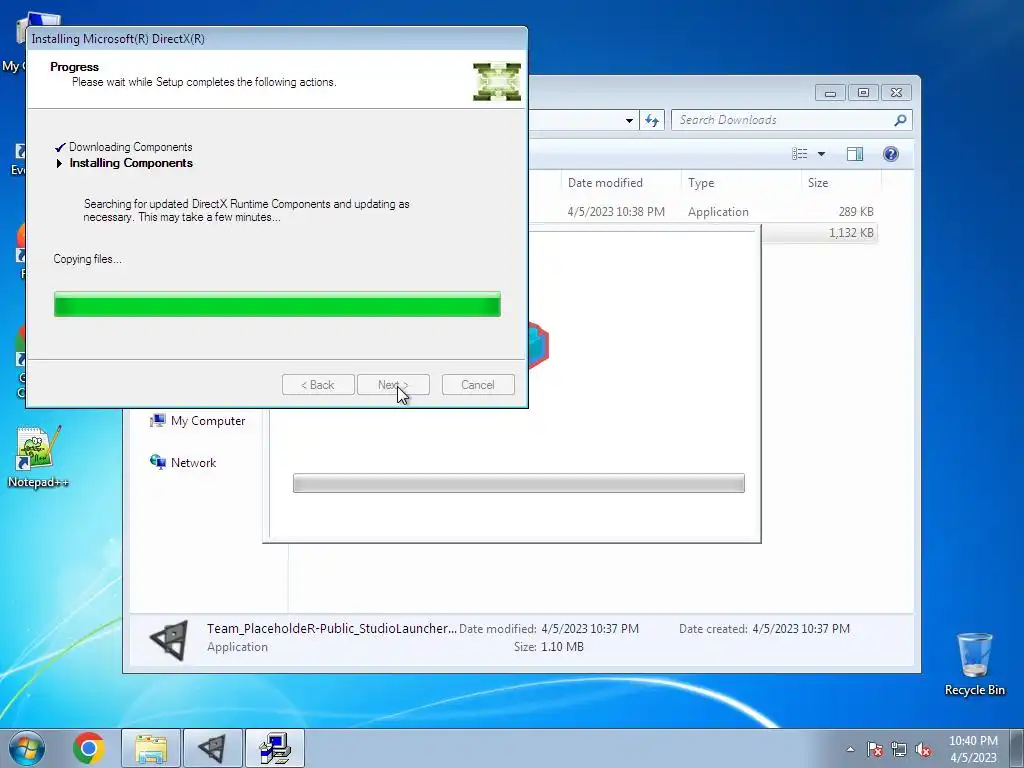Image resolution: width=1024 pixels, height=768 pixels.
Task: Open the view options dropdown arrow
Action: (822, 153)
